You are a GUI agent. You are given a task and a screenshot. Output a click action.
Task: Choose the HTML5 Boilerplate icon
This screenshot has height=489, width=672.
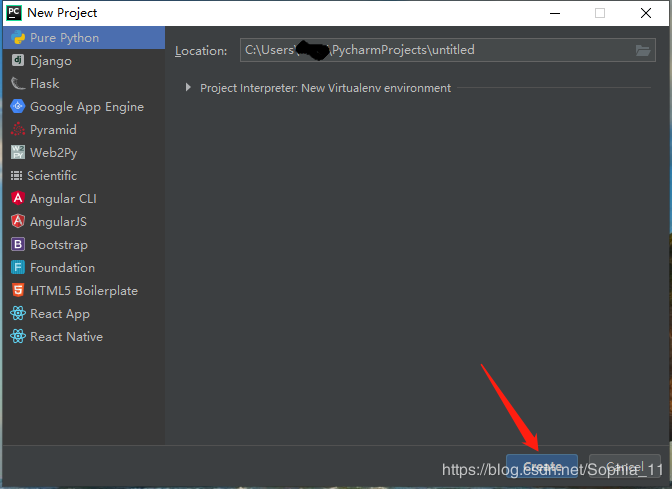click(18, 290)
